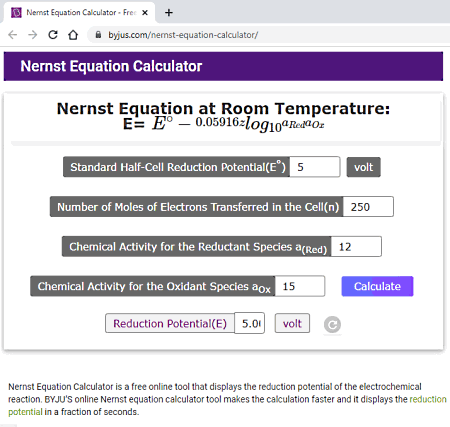The image size is (450, 427).
Task: Click the Oxidant Species activity input
Action: (300, 286)
